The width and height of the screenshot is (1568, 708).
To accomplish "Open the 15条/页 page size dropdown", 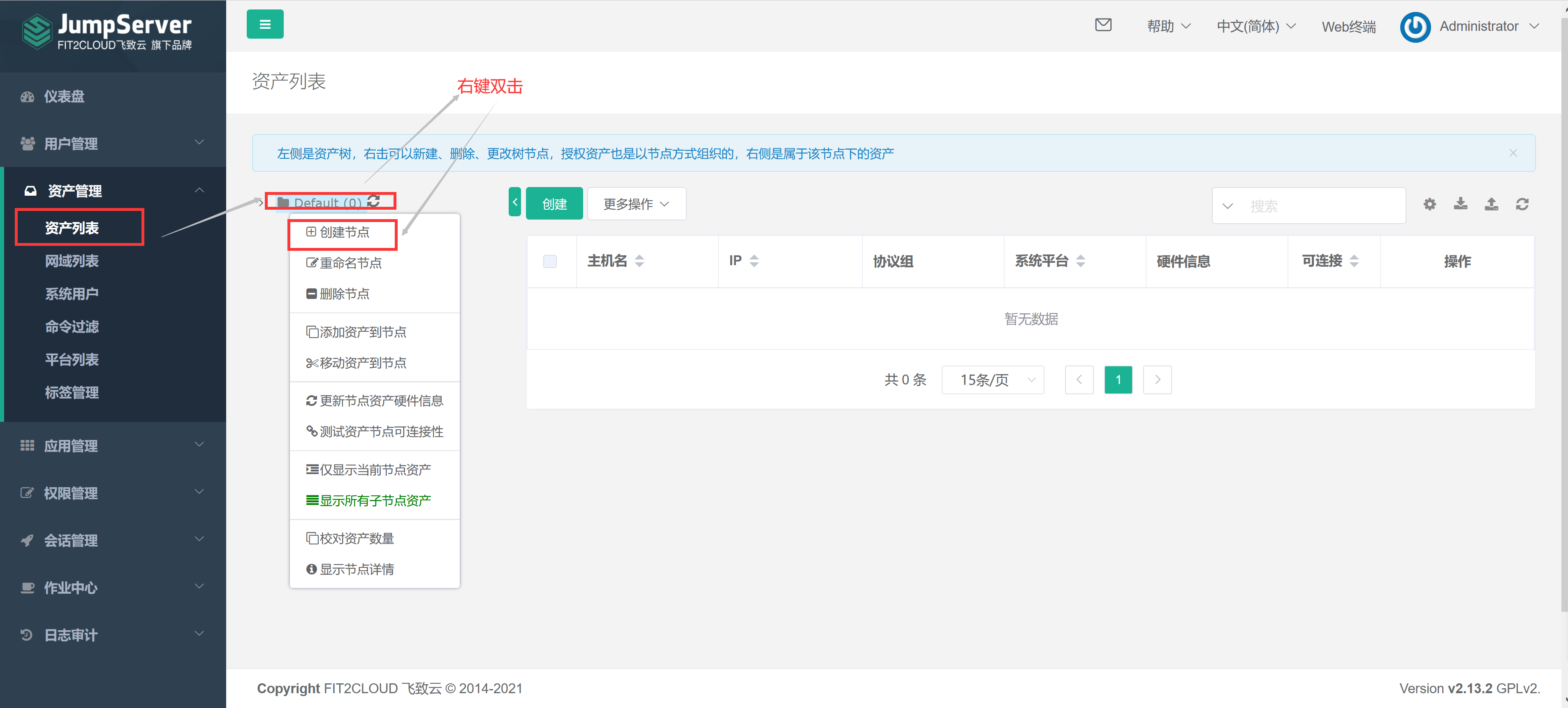I will [x=993, y=380].
